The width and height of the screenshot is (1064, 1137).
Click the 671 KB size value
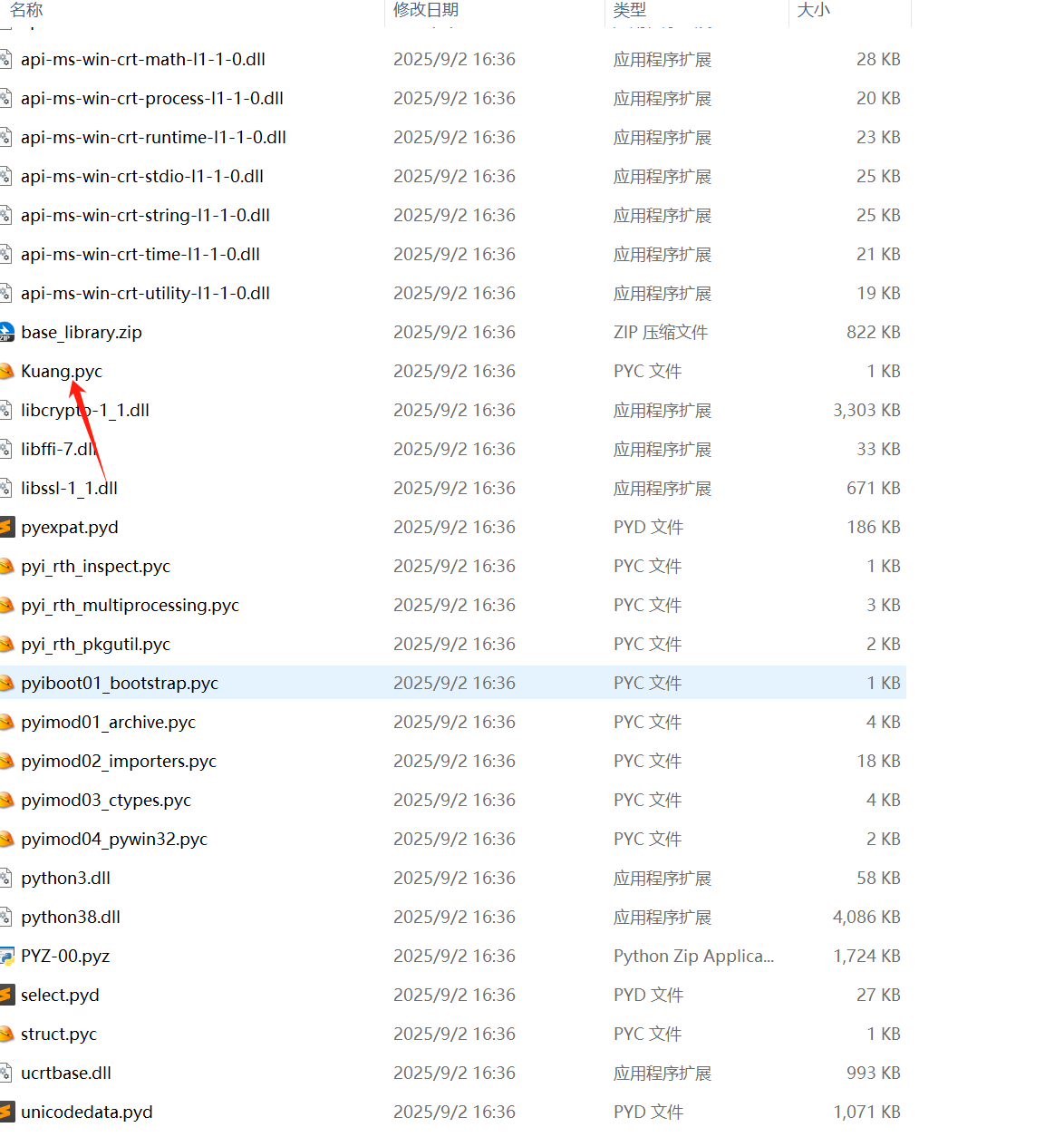coord(874,489)
